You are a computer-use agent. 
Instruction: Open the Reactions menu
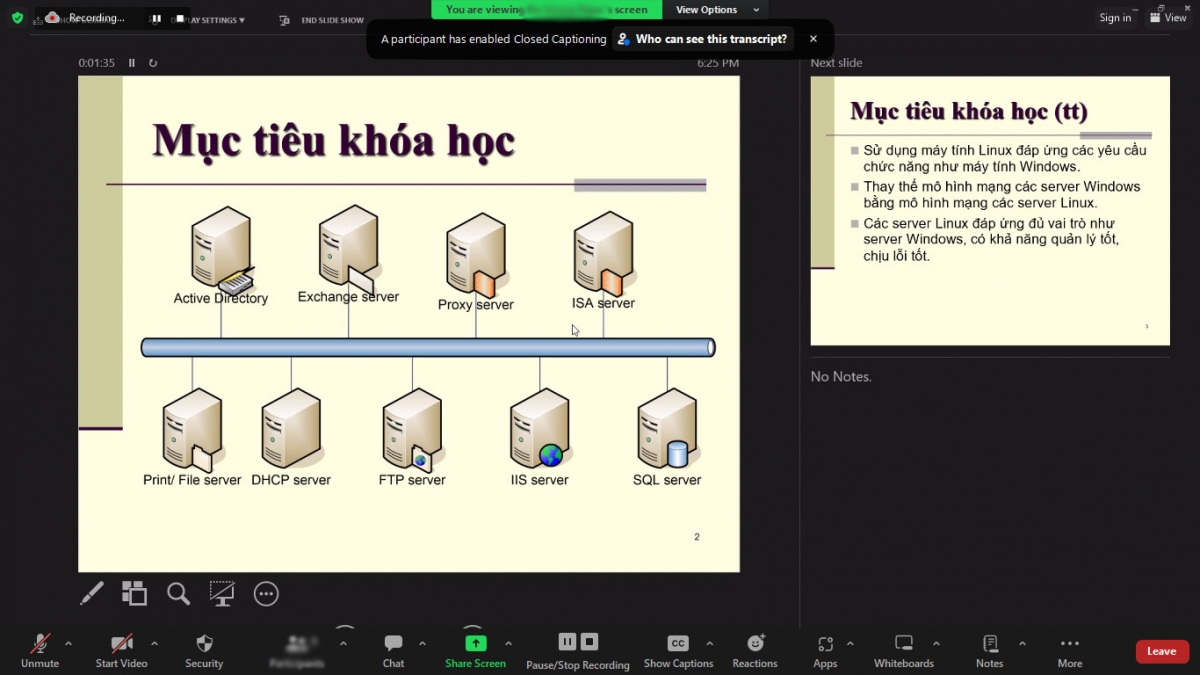click(x=755, y=650)
